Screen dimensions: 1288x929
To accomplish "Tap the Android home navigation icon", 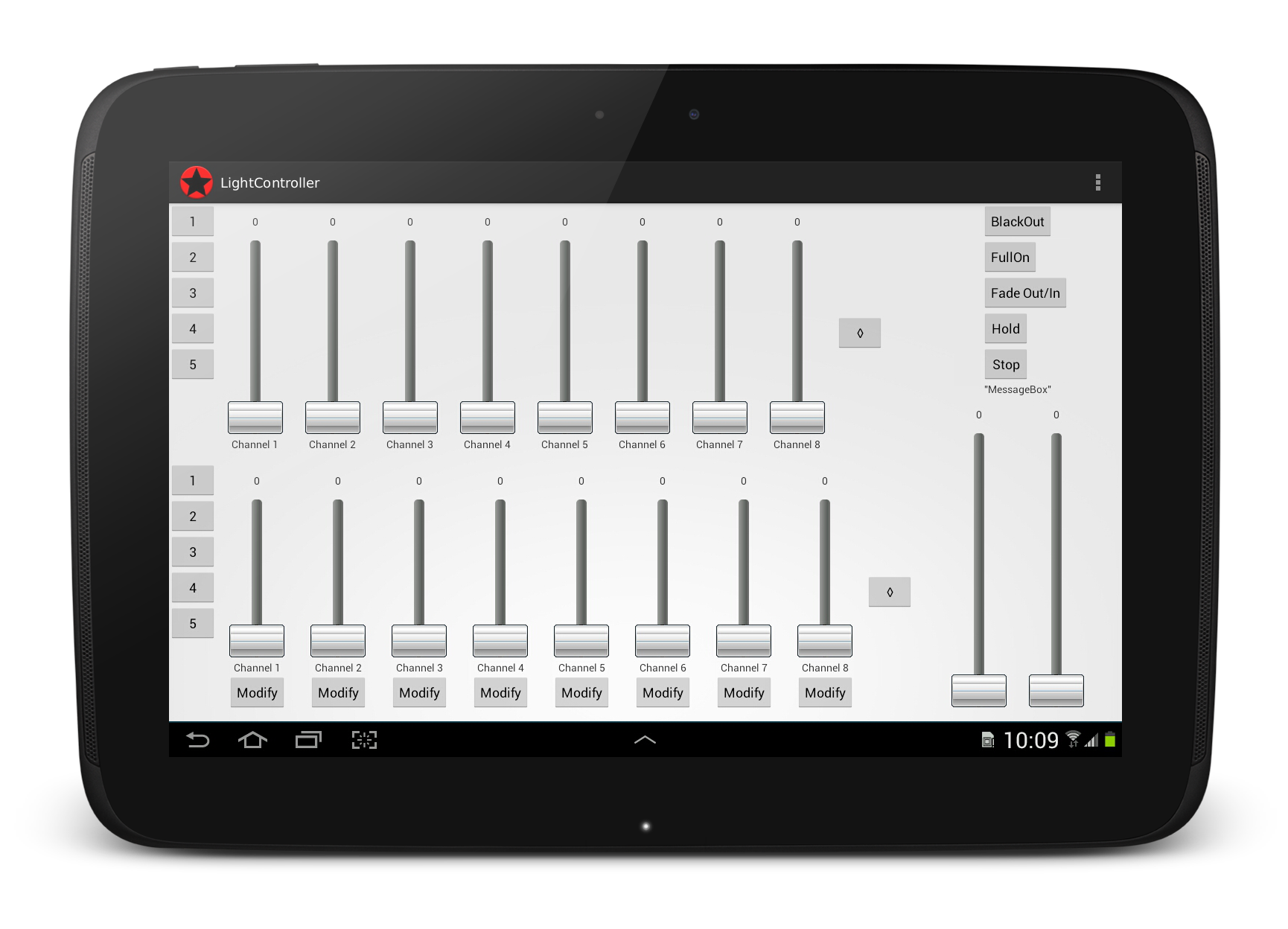I will pos(252,740).
